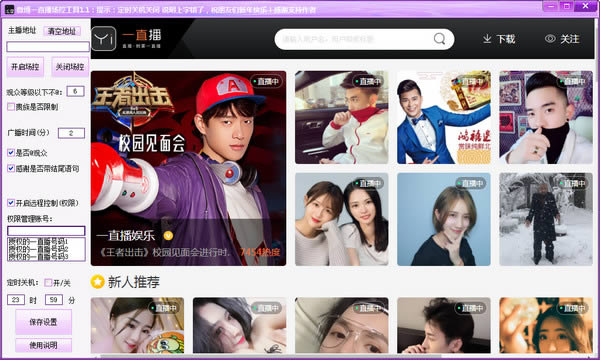Uncheck the 是否@观众 checkbox
This screenshot has height=360, width=600.
point(11,153)
